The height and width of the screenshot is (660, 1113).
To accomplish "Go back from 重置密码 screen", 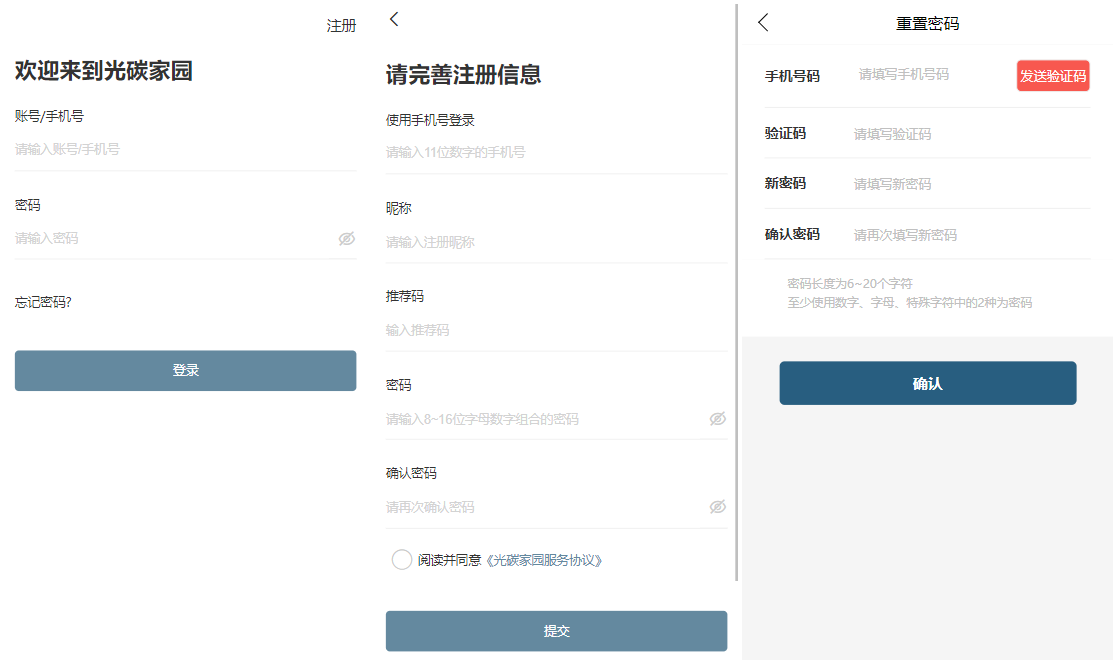I will click(763, 23).
